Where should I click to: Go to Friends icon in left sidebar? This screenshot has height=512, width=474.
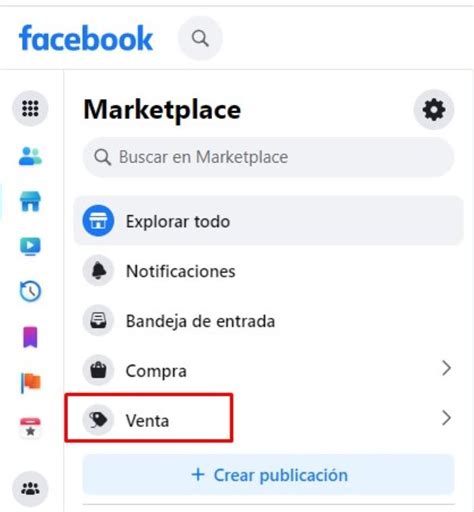tap(30, 156)
